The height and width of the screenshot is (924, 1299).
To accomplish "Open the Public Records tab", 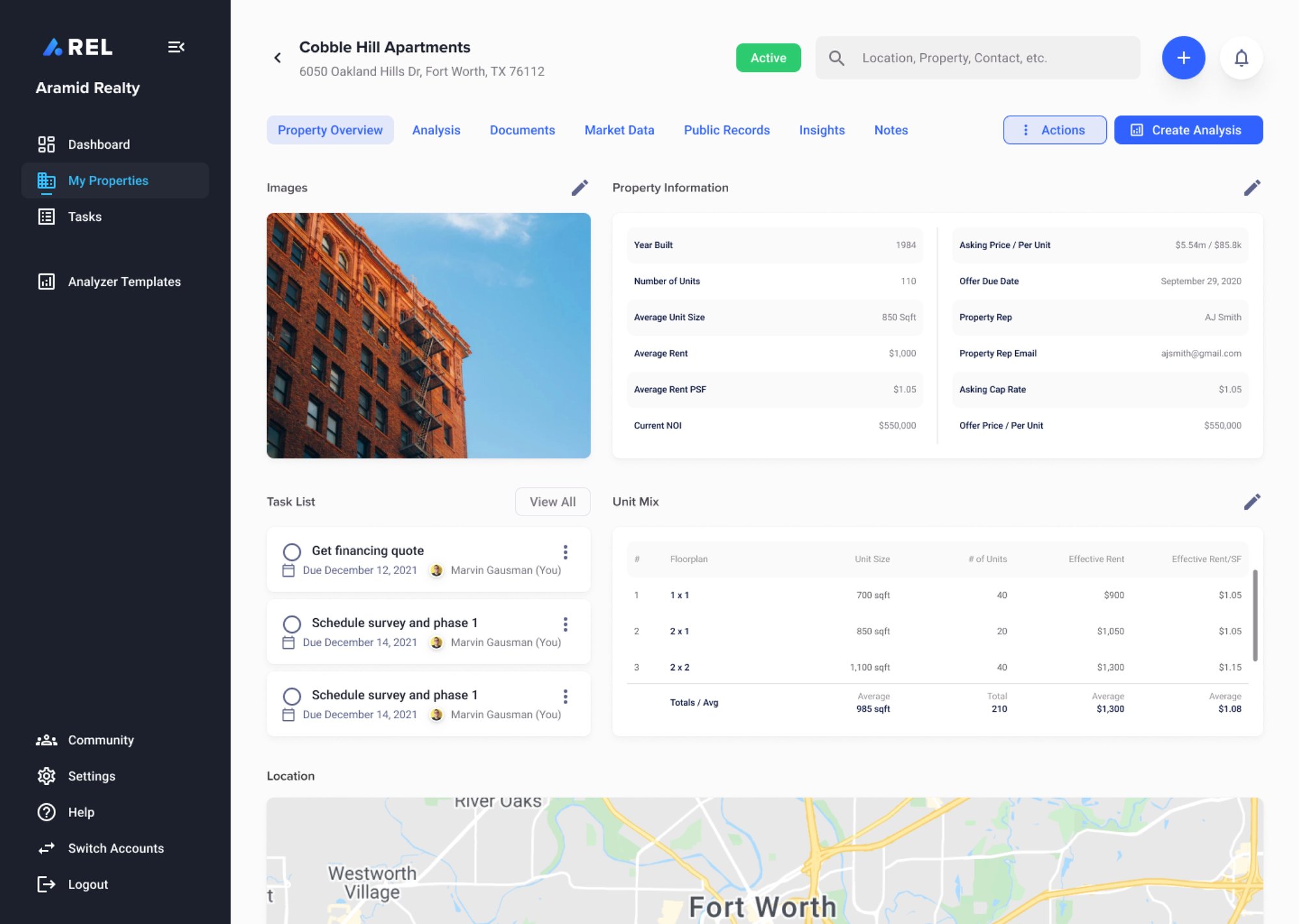I will pyautogui.click(x=726, y=130).
